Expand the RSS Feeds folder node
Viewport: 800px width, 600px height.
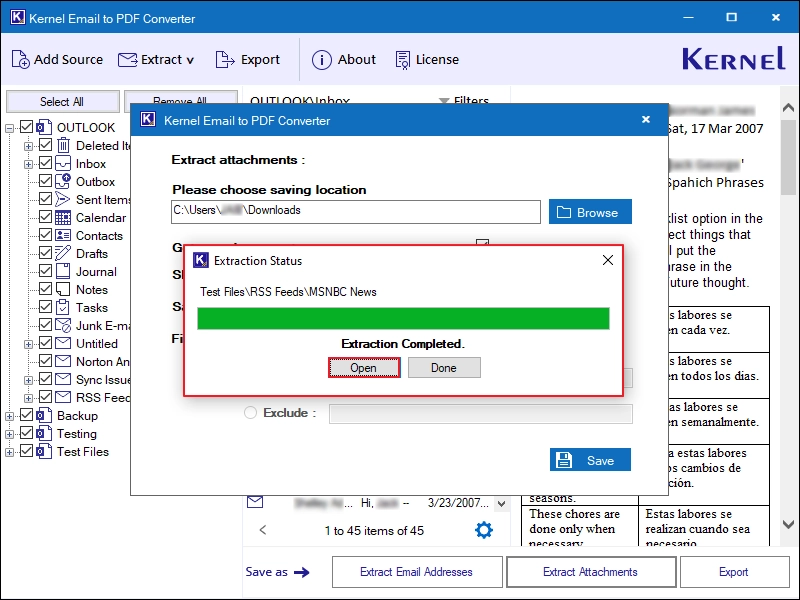point(28,398)
